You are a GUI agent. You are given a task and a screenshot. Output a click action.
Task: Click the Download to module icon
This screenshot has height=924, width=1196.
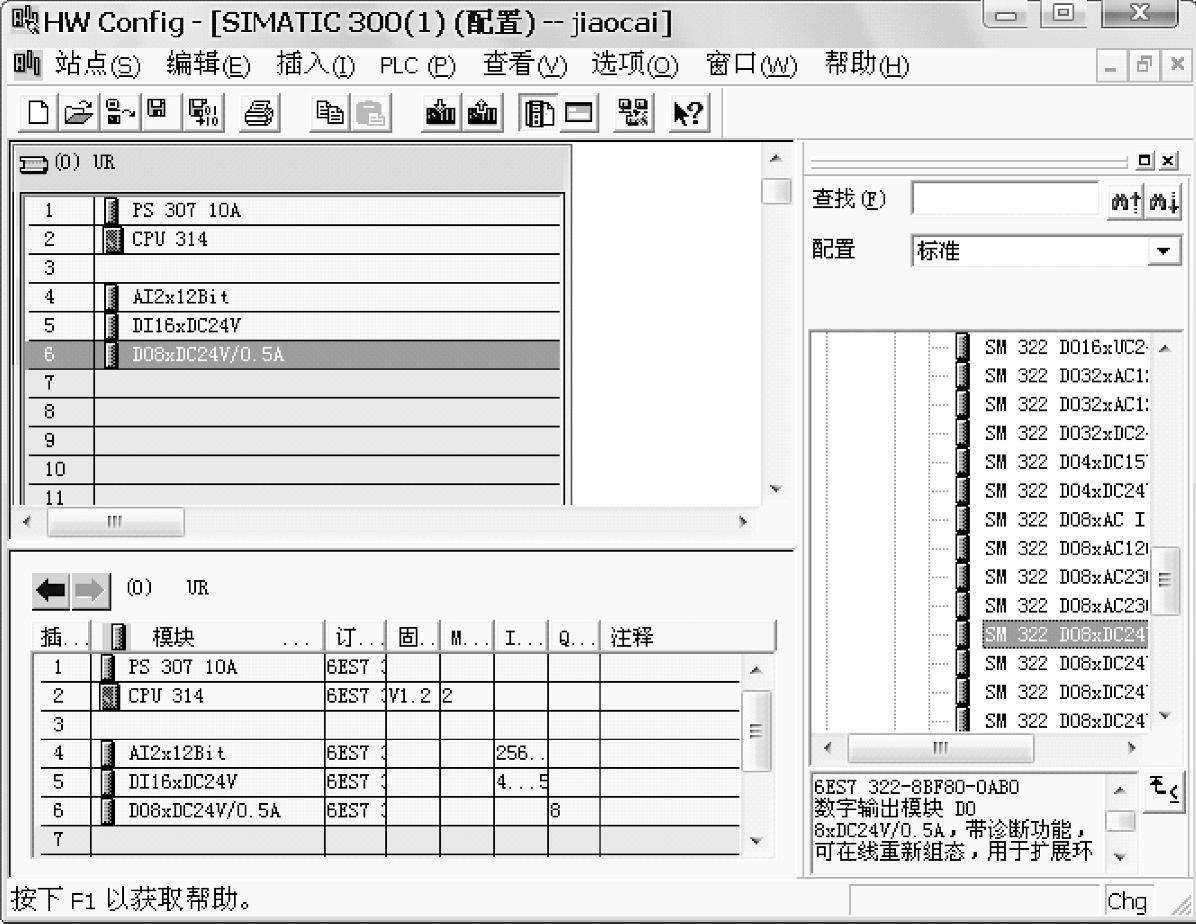(x=441, y=112)
